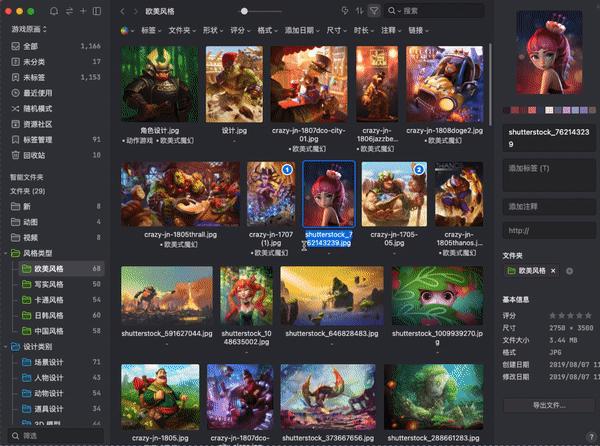Remove the 欧美风格 folder tag with ×

[553, 271]
